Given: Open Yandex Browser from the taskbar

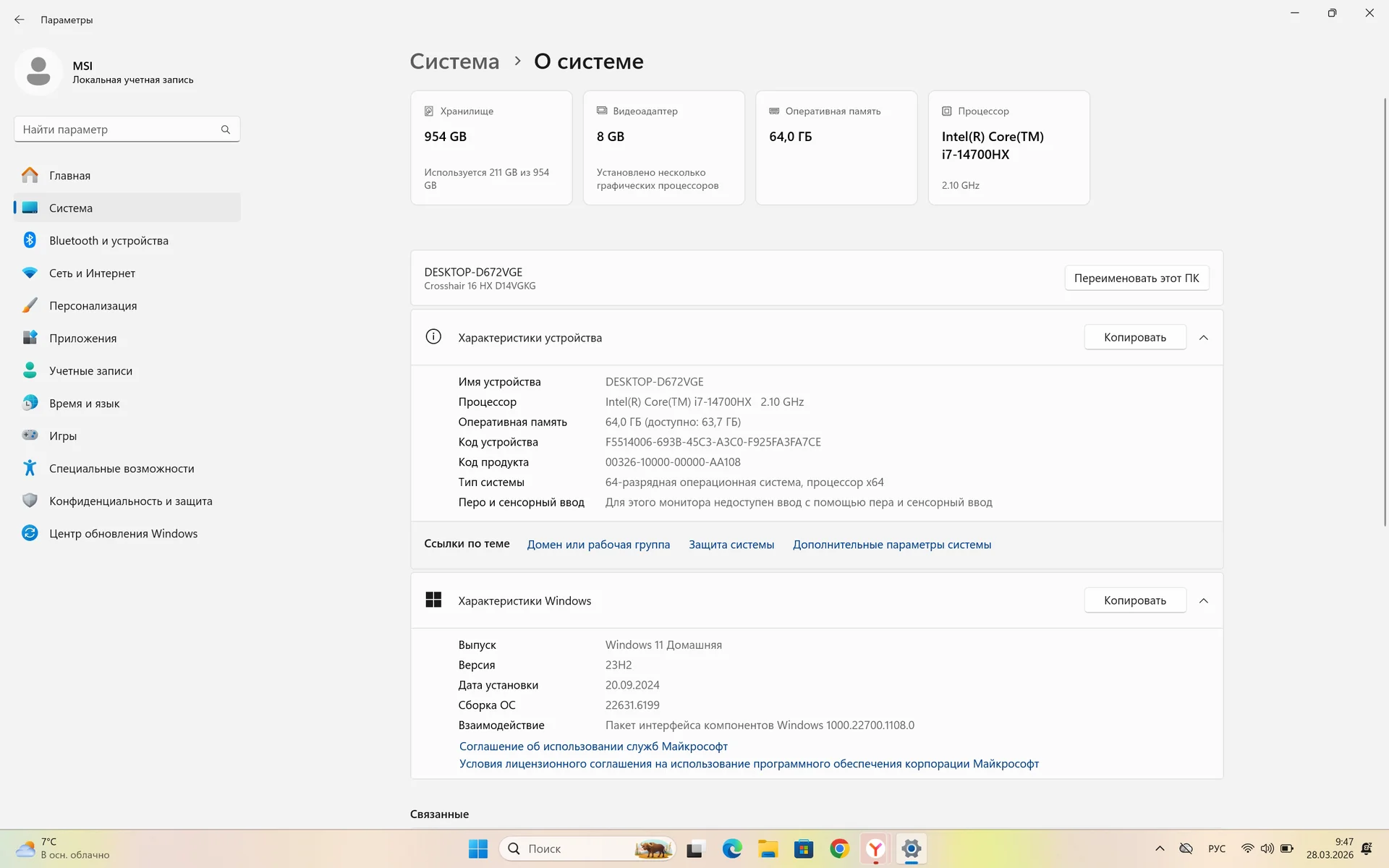Looking at the screenshot, I should tap(875, 848).
